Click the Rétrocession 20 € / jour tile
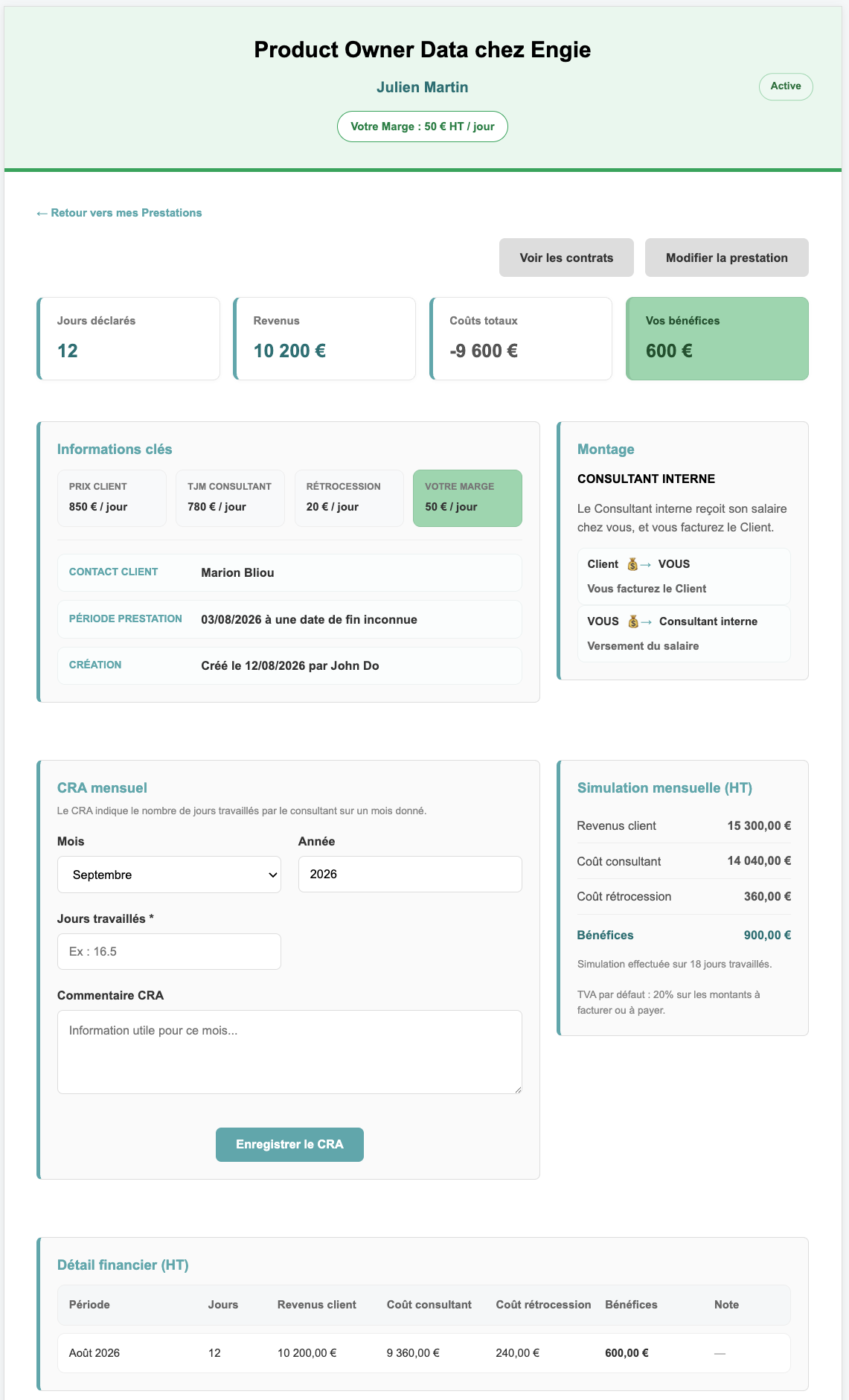Viewport: 849px width, 1400px height. click(x=349, y=498)
